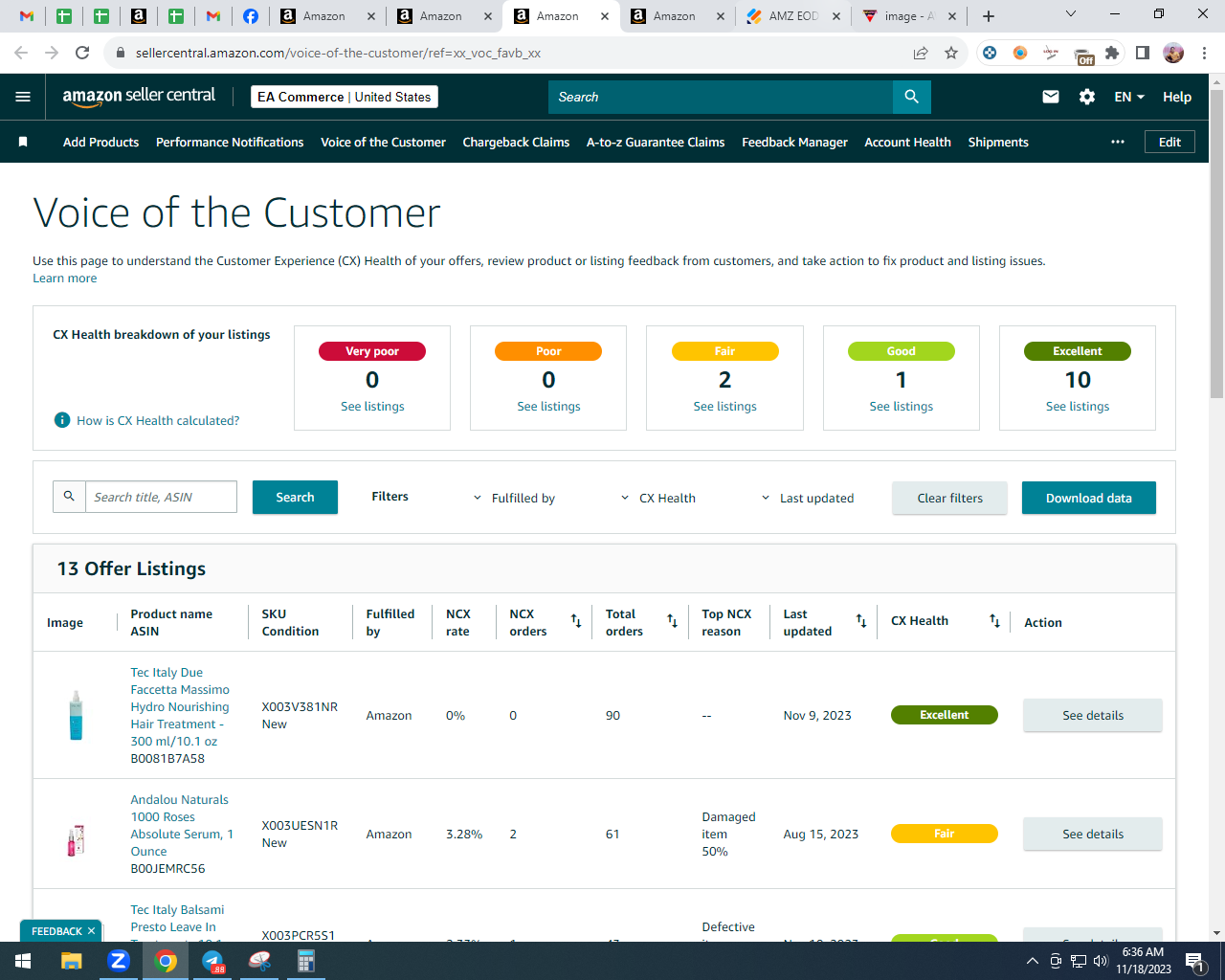Reload the current page

pyautogui.click(x=82, y=53)
